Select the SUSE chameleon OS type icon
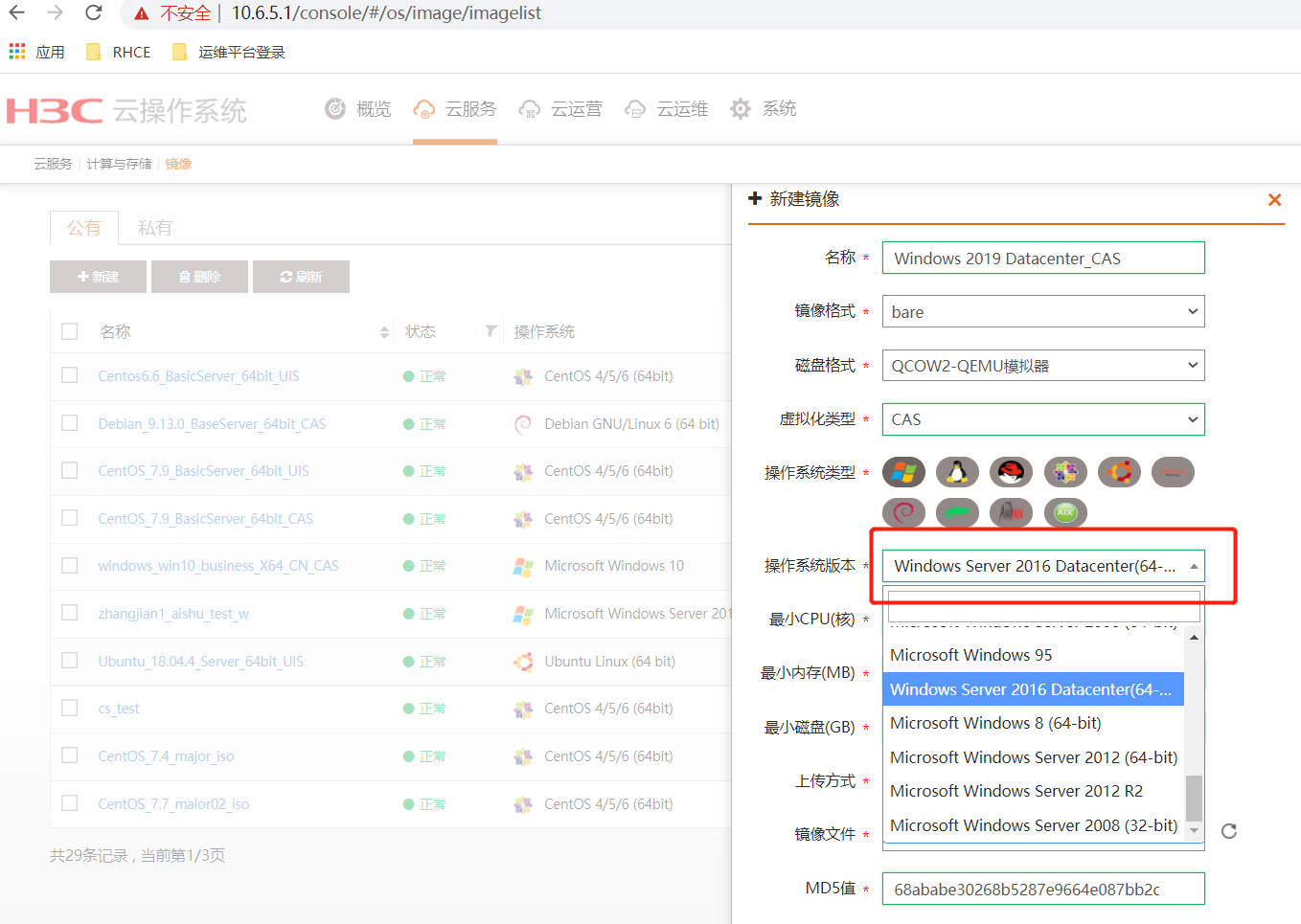The width and height of the screenshot is (1301, 924). click(x=957, y=512)
